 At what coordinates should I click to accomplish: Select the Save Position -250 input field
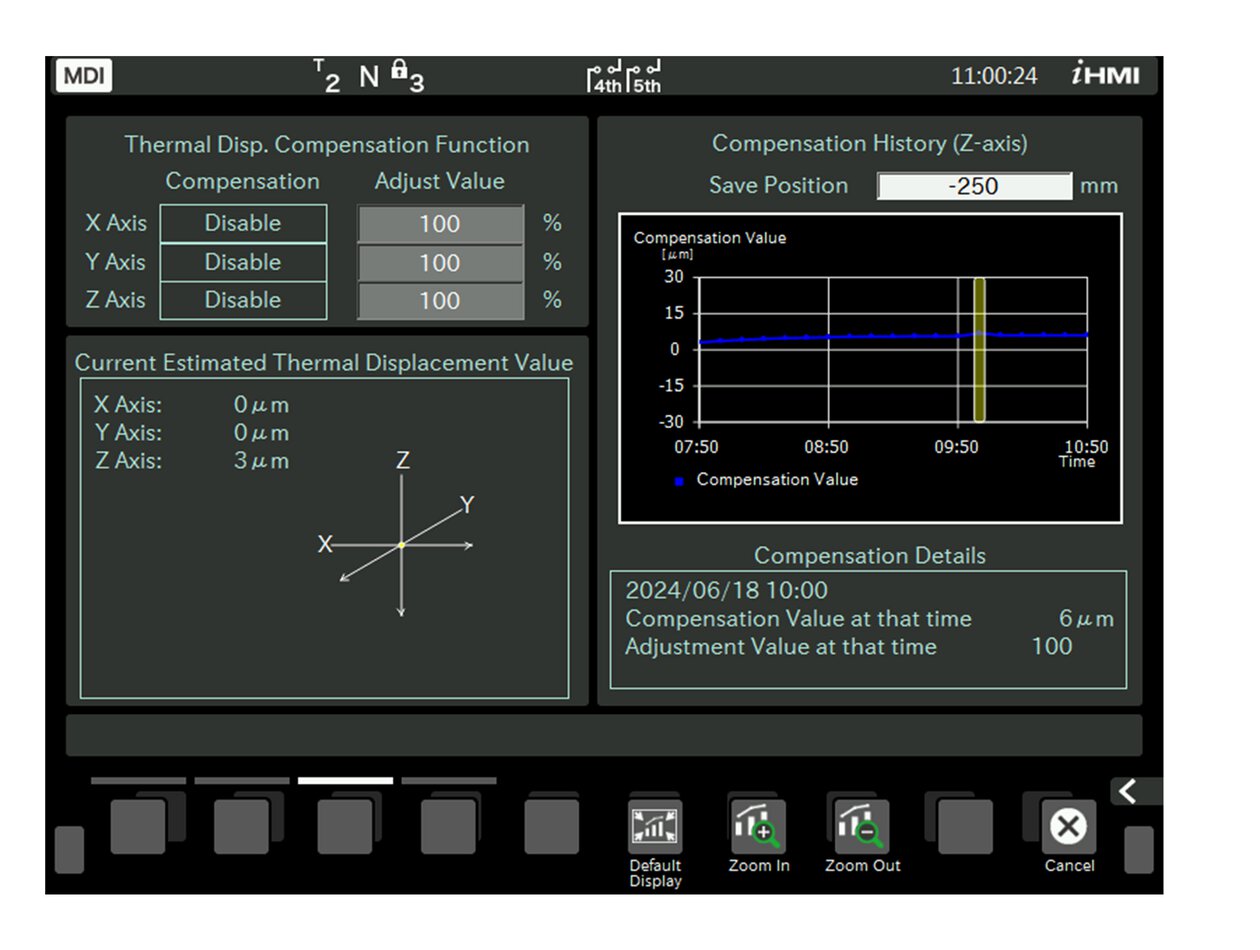[974, 186]
